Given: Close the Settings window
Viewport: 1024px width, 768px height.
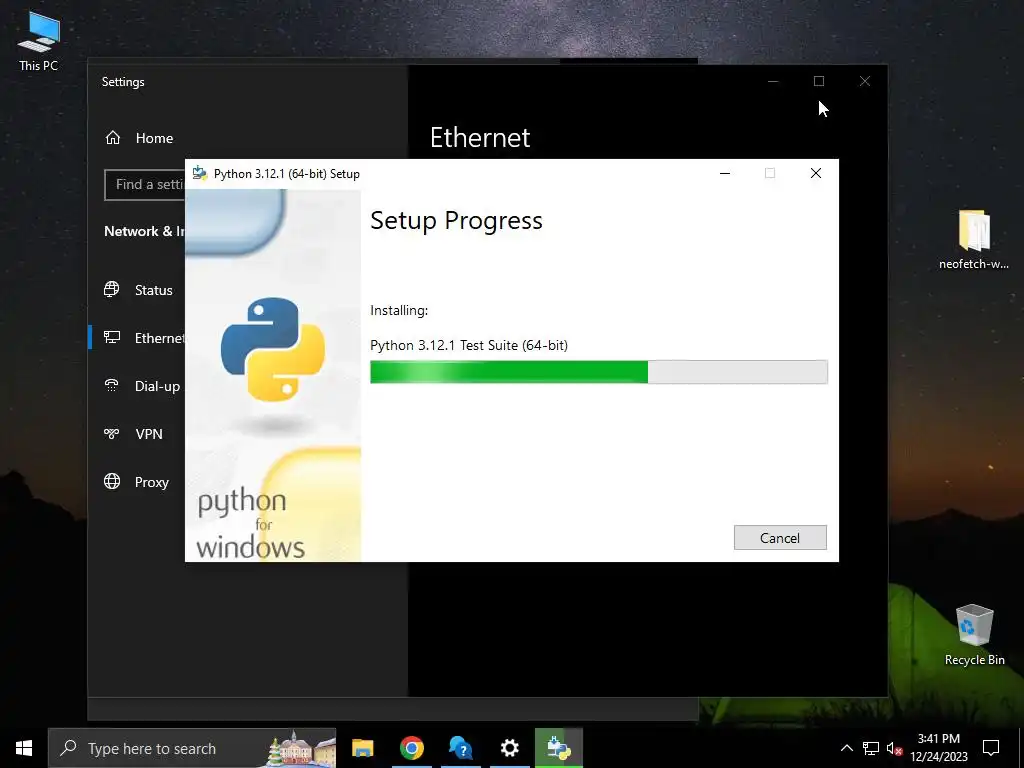Looking at the screenshot, I should pos(865,81).
